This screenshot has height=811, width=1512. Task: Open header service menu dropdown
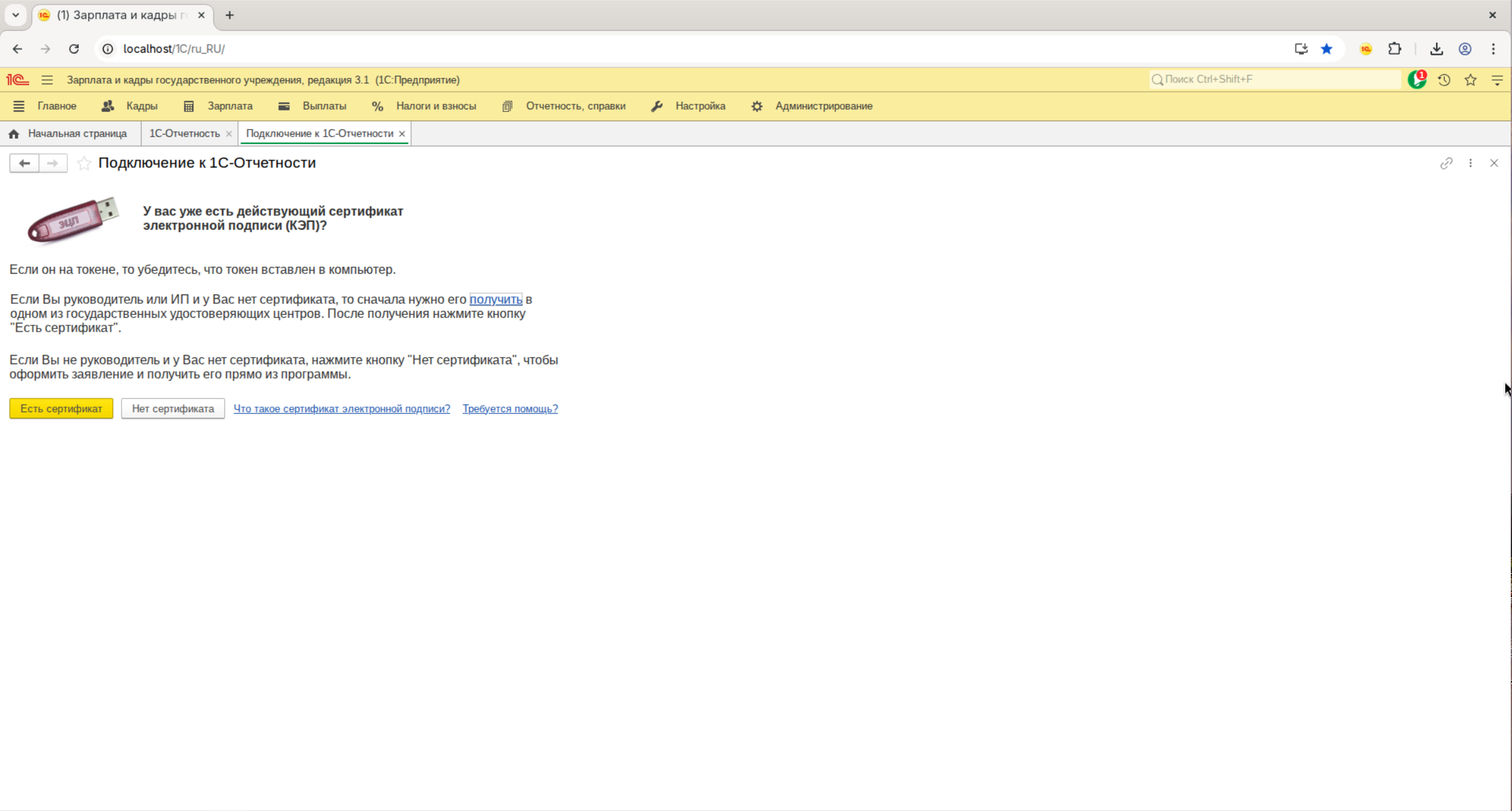[x=1498, y=80]
